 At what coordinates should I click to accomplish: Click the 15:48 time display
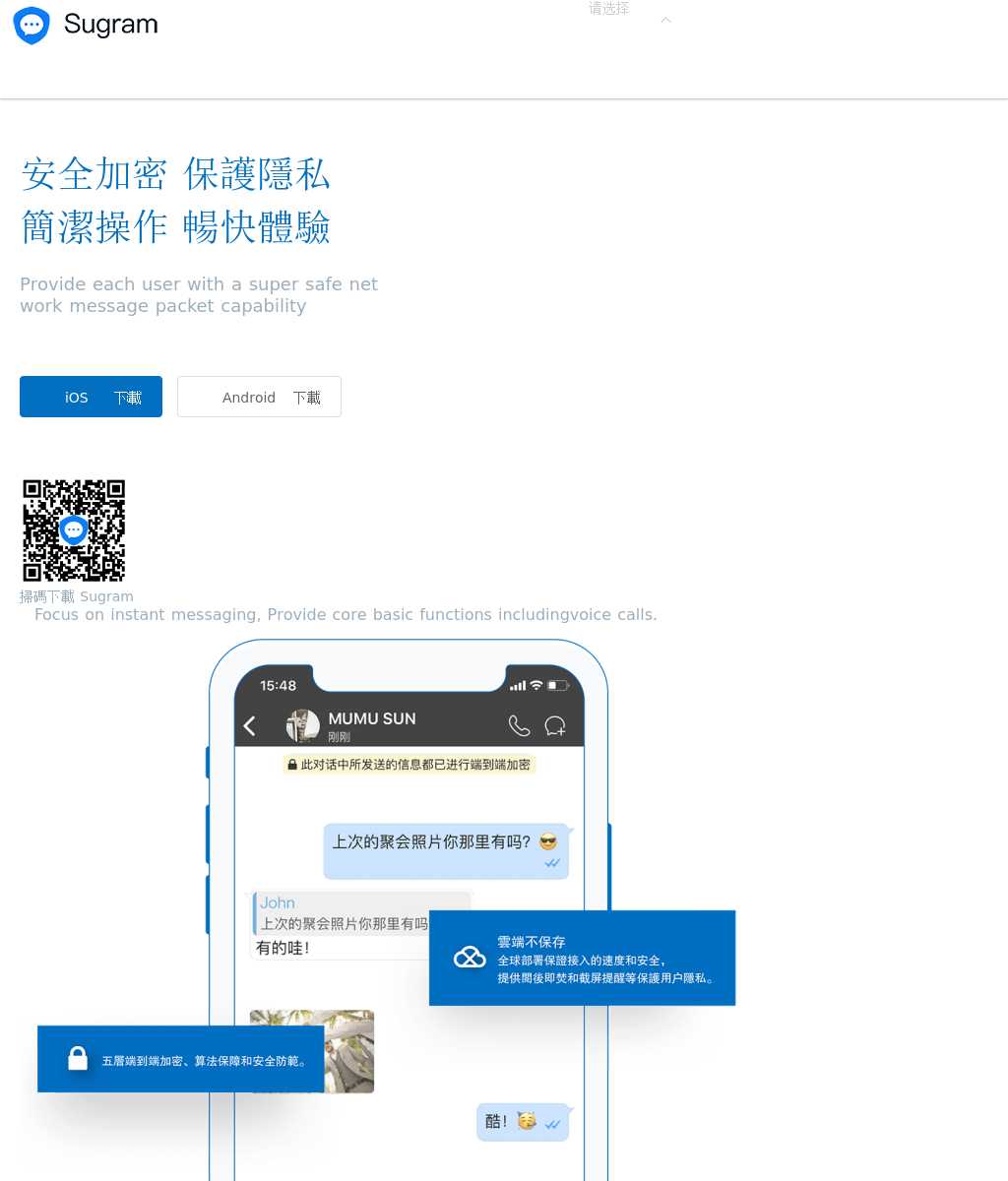(278, 685)
